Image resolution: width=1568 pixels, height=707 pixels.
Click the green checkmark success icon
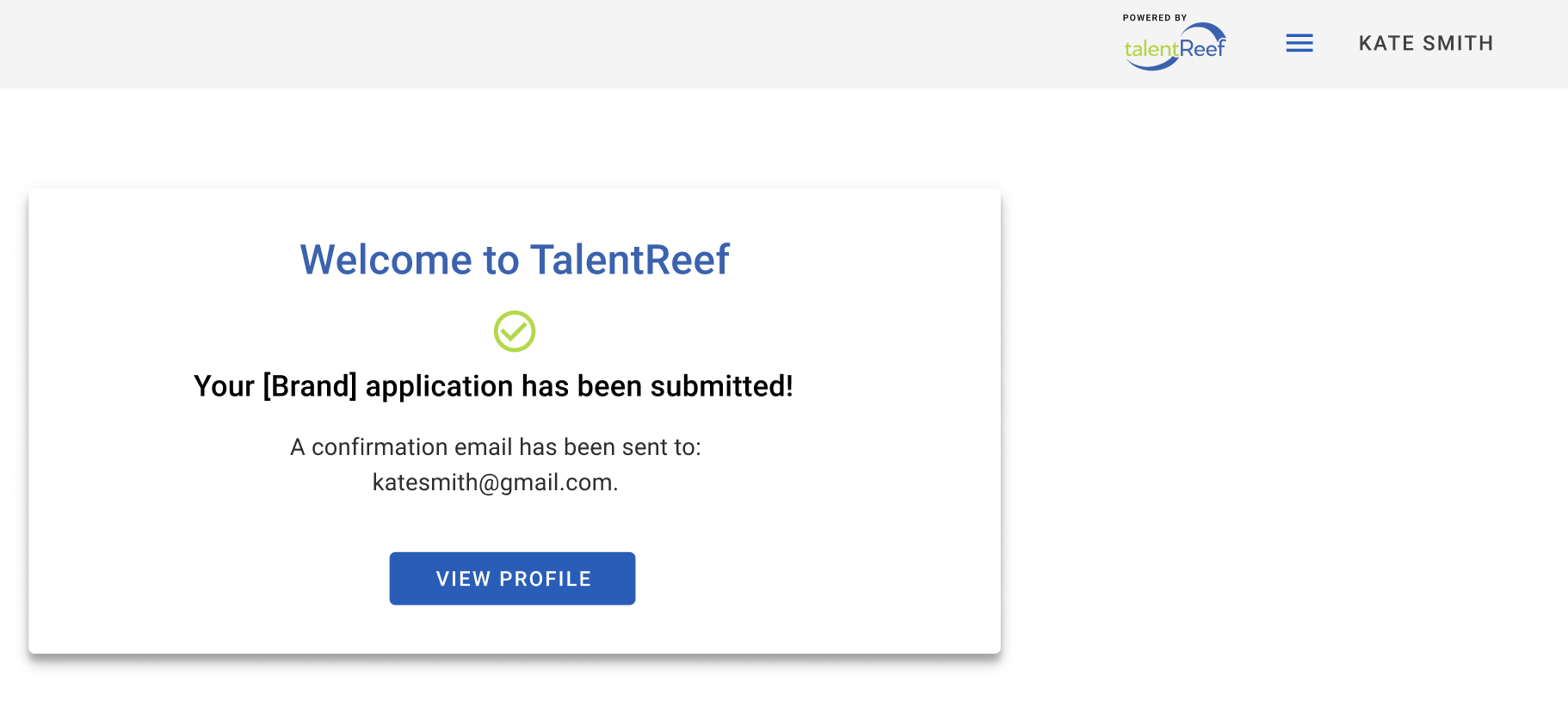point(515,331)
